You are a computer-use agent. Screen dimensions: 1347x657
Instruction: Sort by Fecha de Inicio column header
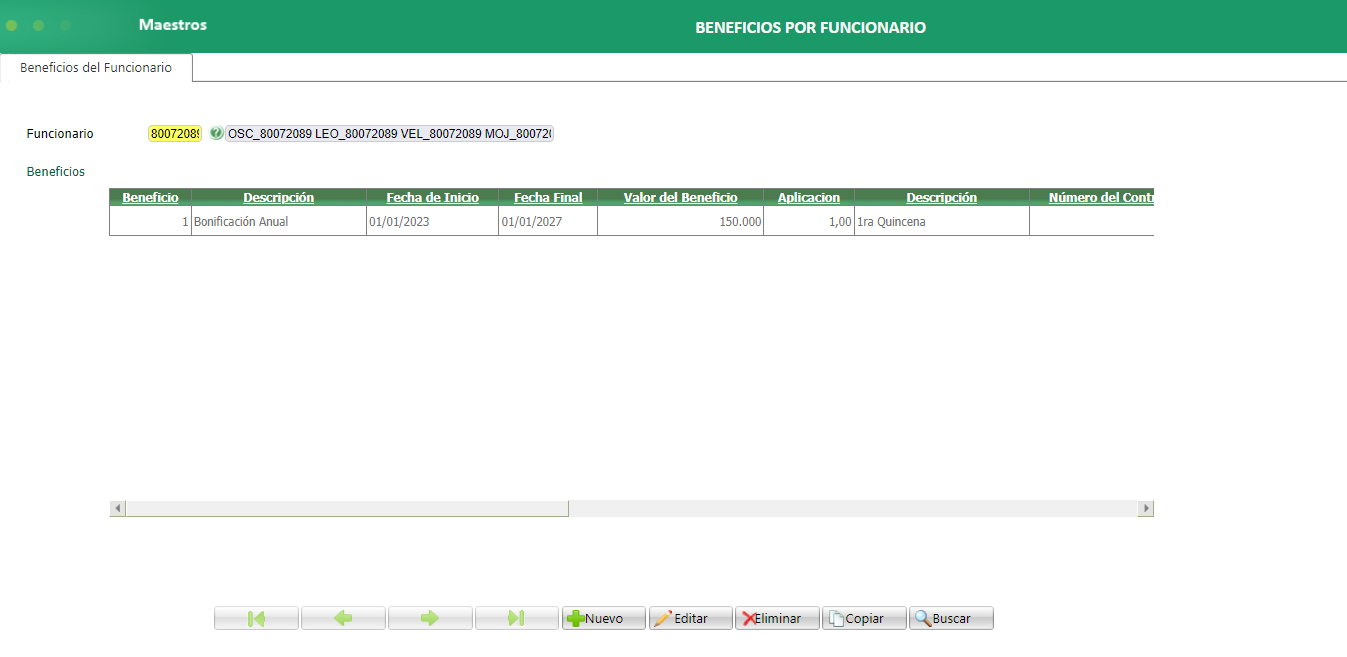click(433, 197)
